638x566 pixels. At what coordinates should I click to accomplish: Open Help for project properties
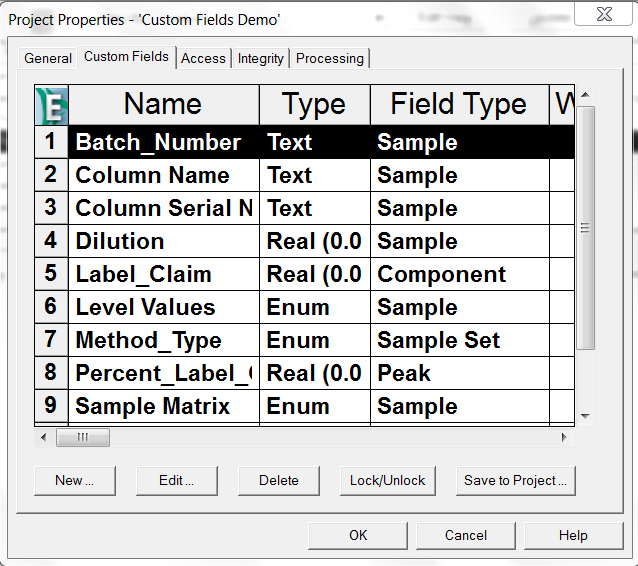coord(573,535)
